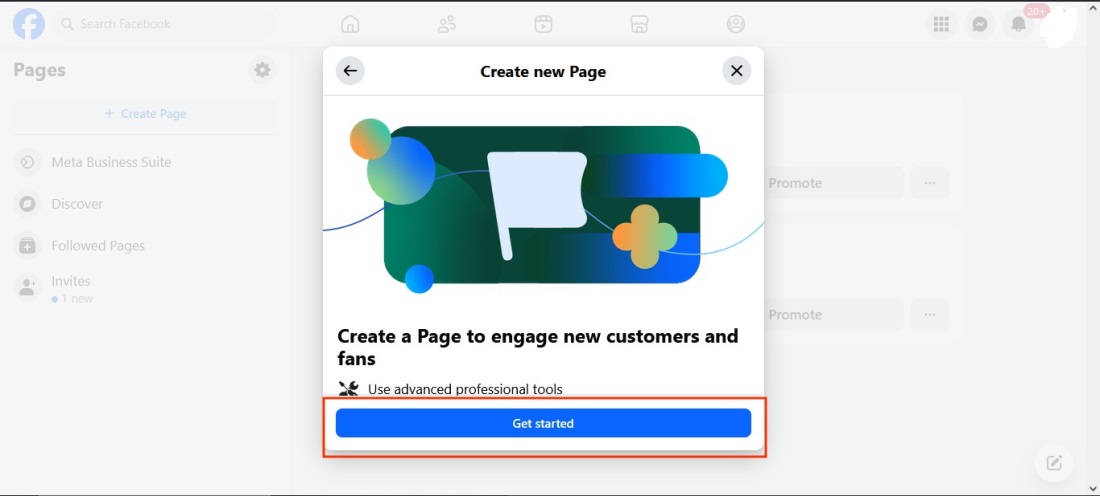
Task: Select Meta Business Suite in sidebar
Action: pyautogui.click(x=111, y=162)
